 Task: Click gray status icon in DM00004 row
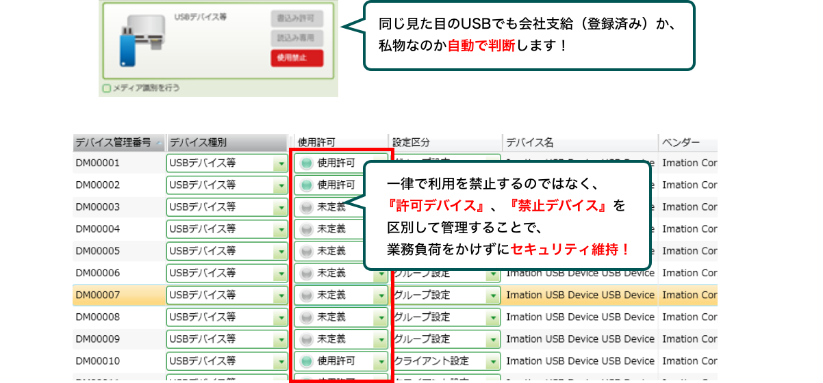(x=306, y=229)
